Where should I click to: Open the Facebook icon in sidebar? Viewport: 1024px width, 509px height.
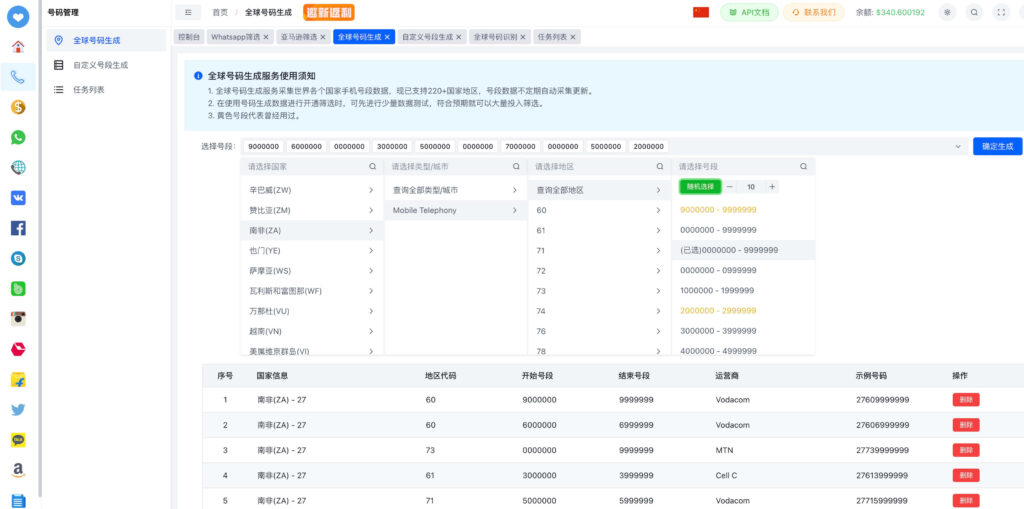click(18, 228)
